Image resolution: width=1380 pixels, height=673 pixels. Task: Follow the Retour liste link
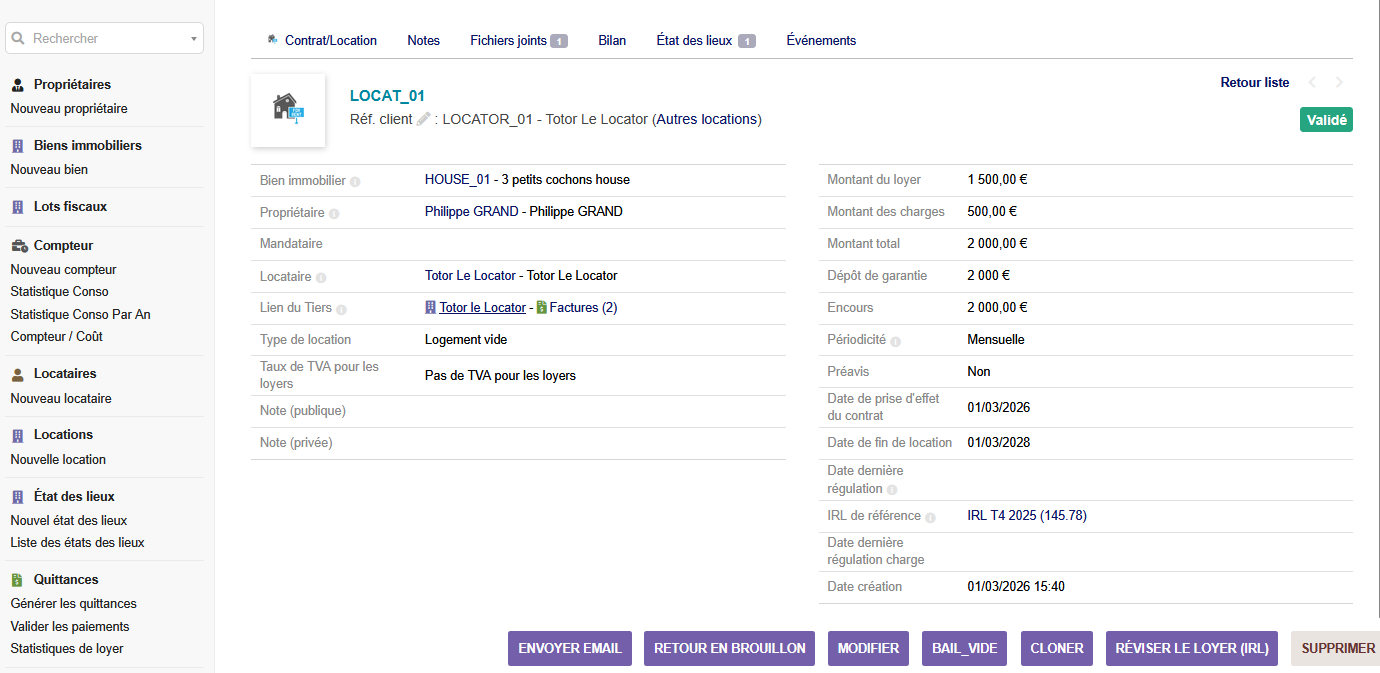click(1254, 83)
